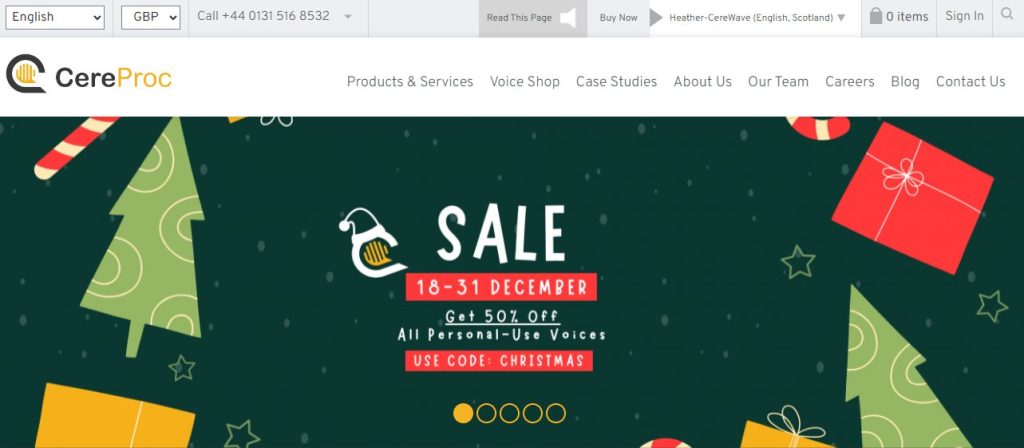Open the Products & Services menu
This screenshot has height=448, width=1024.
[x=410, y=82]
